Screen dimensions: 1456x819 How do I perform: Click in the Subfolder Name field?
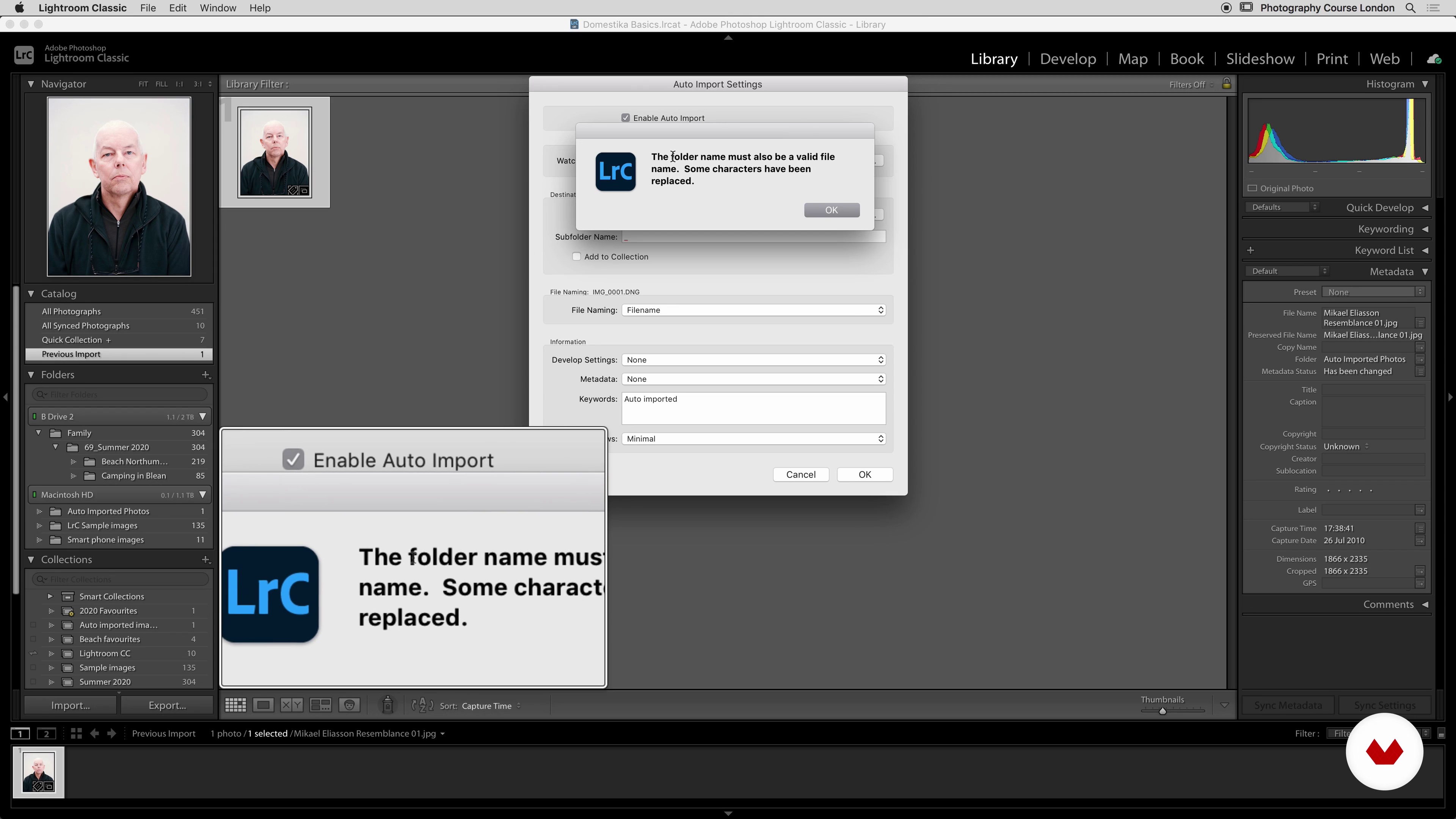[x=753, y=237]
